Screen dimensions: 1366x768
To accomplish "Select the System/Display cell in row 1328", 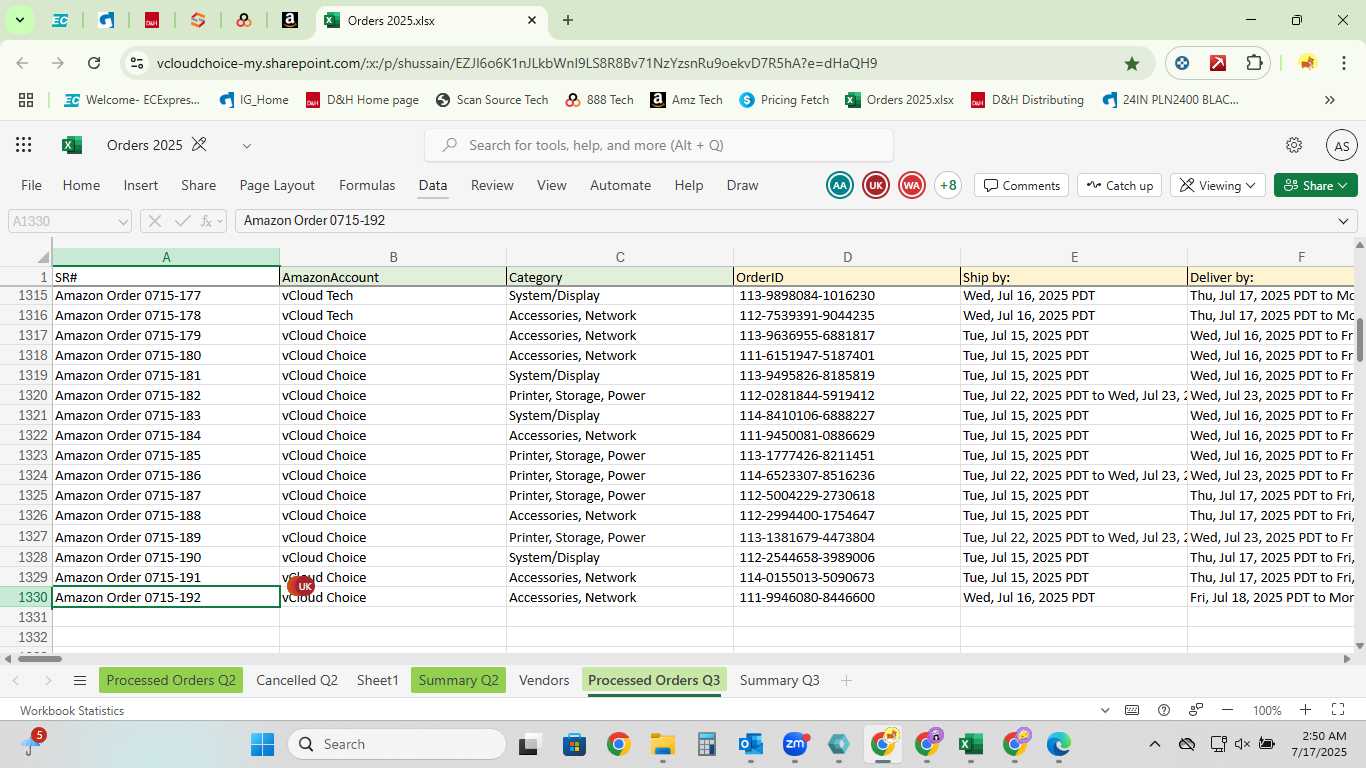I will pyautogui.click(x=620, y=557).
